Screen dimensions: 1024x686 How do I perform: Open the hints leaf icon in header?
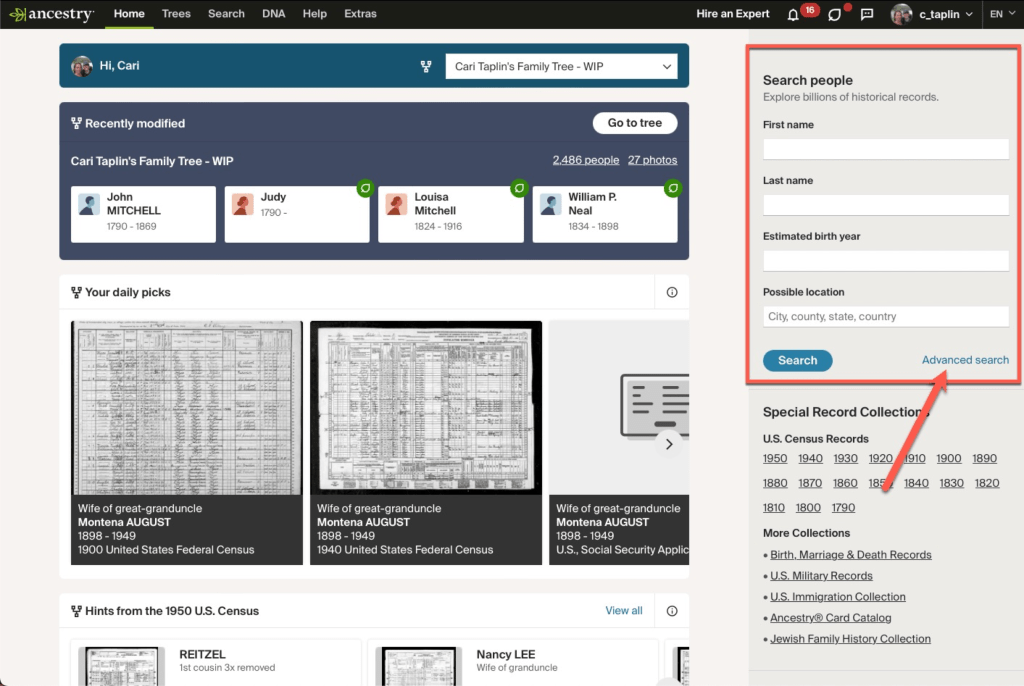834,14
